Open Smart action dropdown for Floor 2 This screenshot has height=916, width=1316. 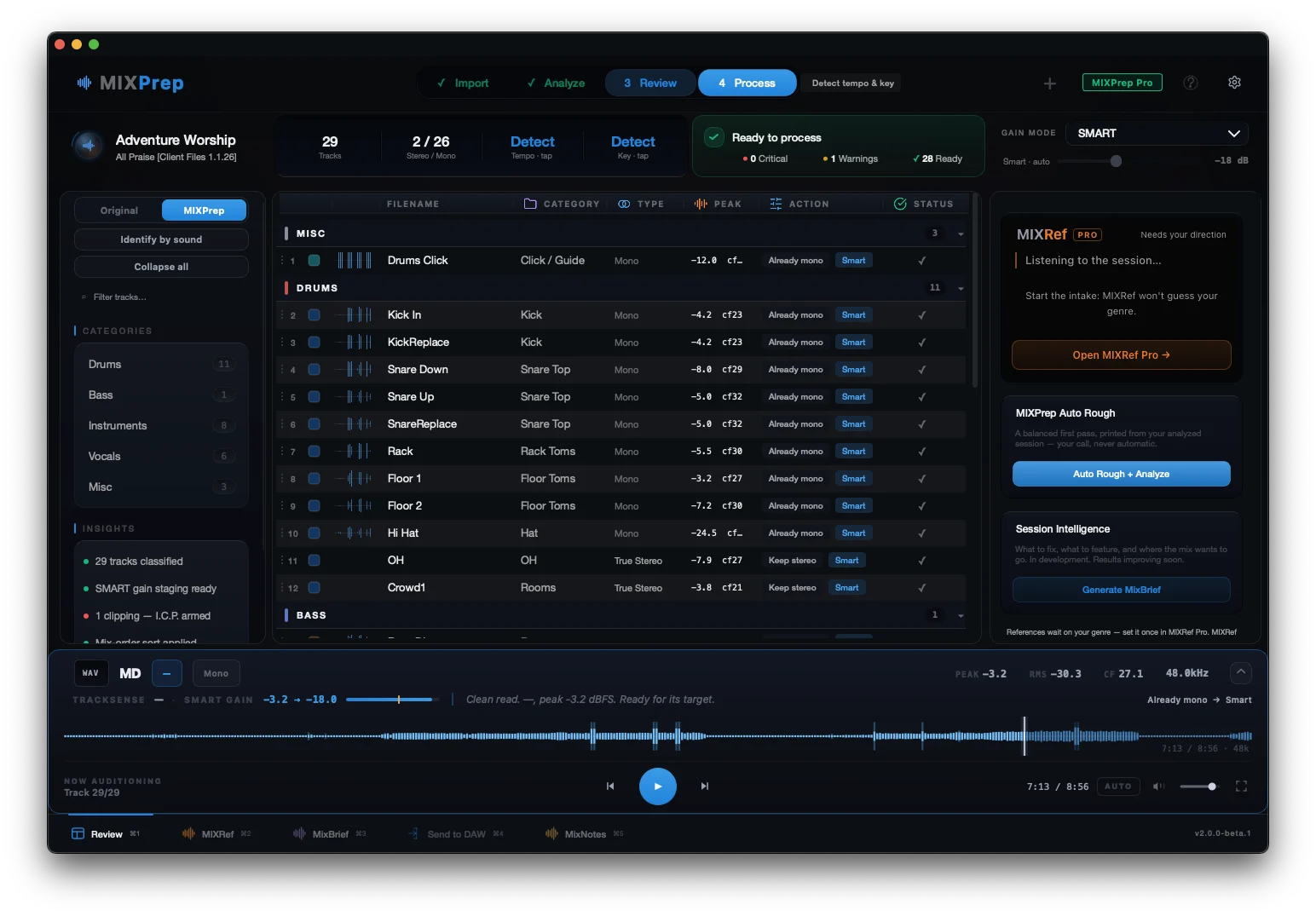(x=853, y=506)
